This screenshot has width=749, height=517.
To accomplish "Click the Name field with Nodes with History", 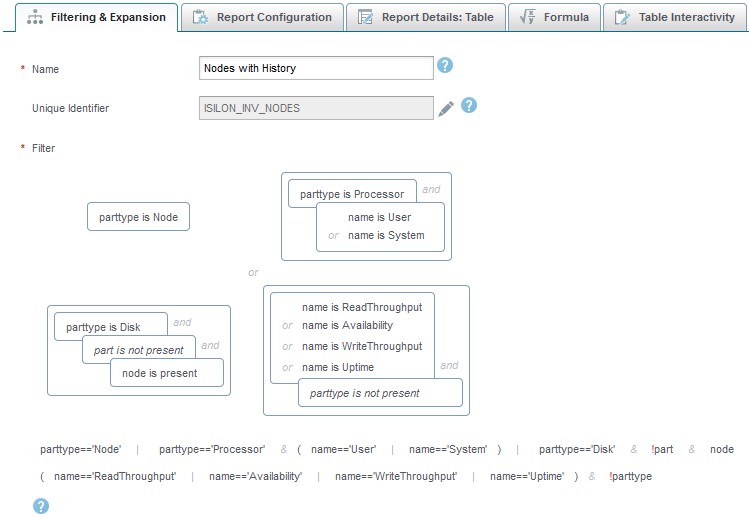I will (x=316, y=68).
